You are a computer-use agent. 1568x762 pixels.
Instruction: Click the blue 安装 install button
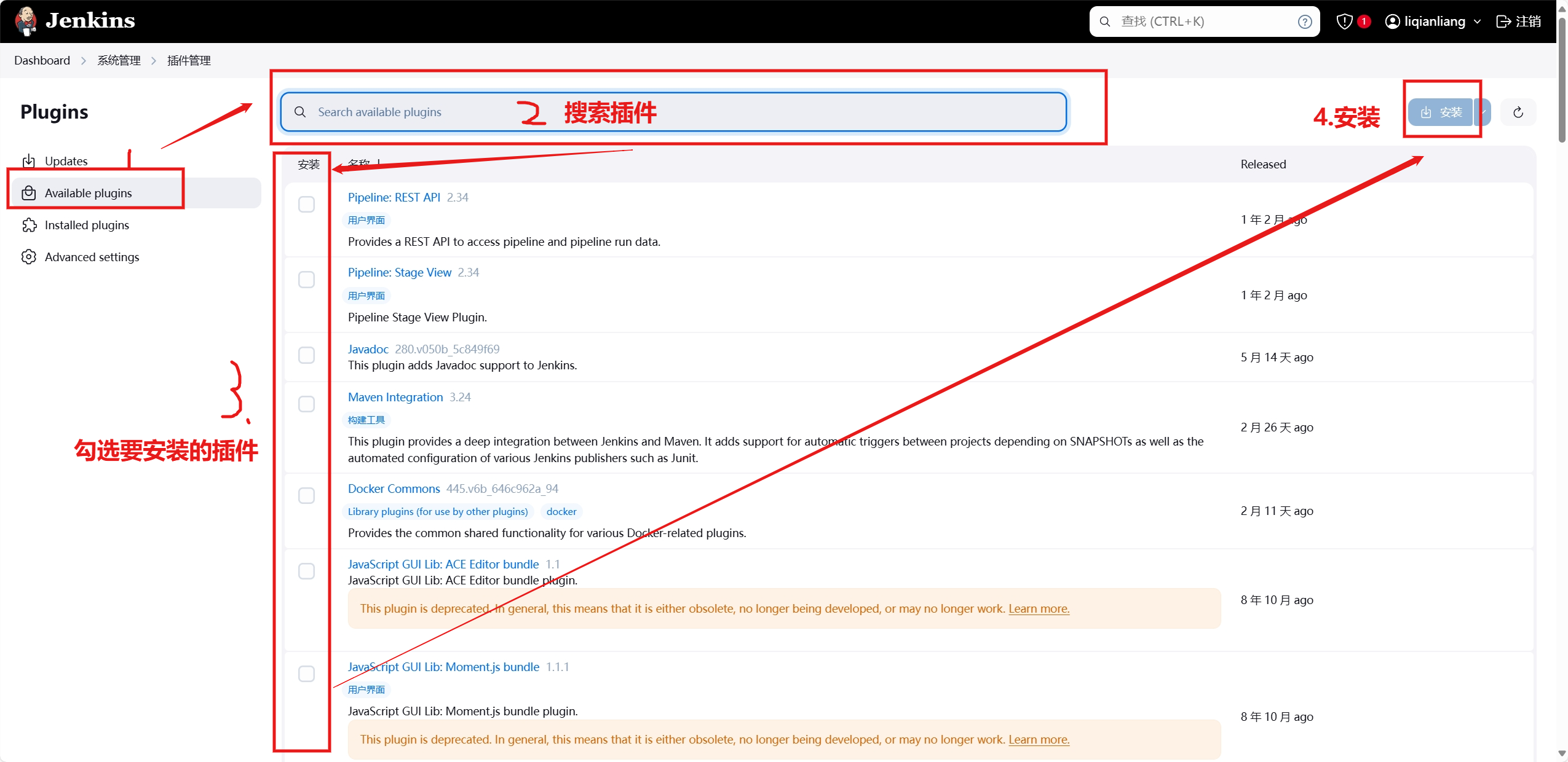coord(1440,112)
